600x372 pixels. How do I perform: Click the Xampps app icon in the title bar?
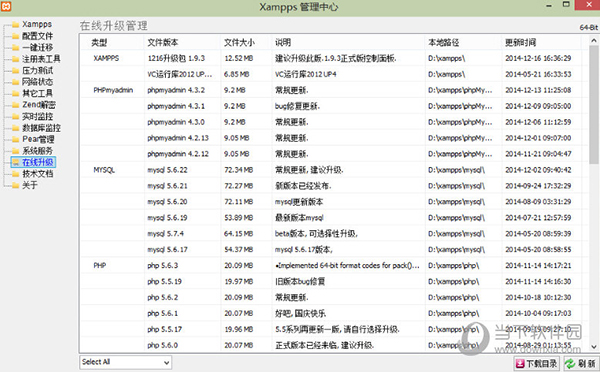[x=6, y=6]
